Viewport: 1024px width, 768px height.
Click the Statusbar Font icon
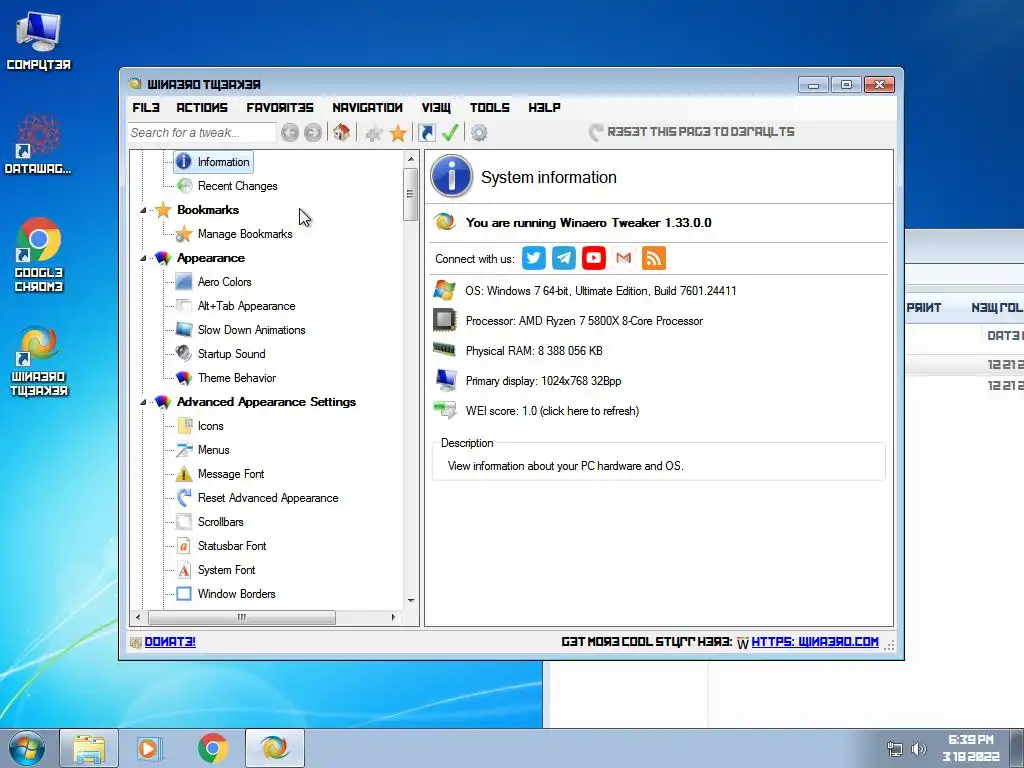(x=184, y=546)
